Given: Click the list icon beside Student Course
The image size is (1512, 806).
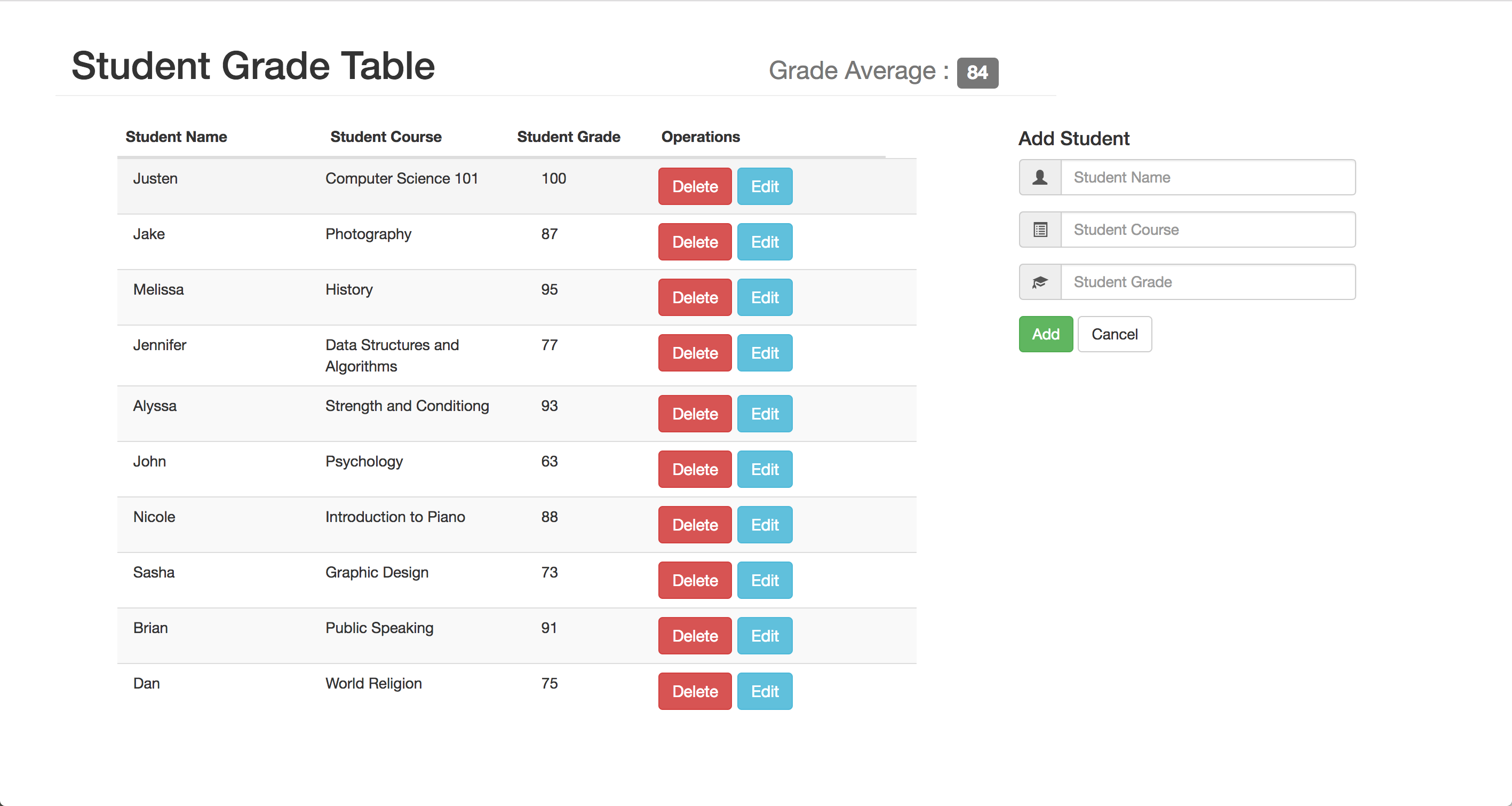Looking at the screenshot, I should pos(1039,230).
